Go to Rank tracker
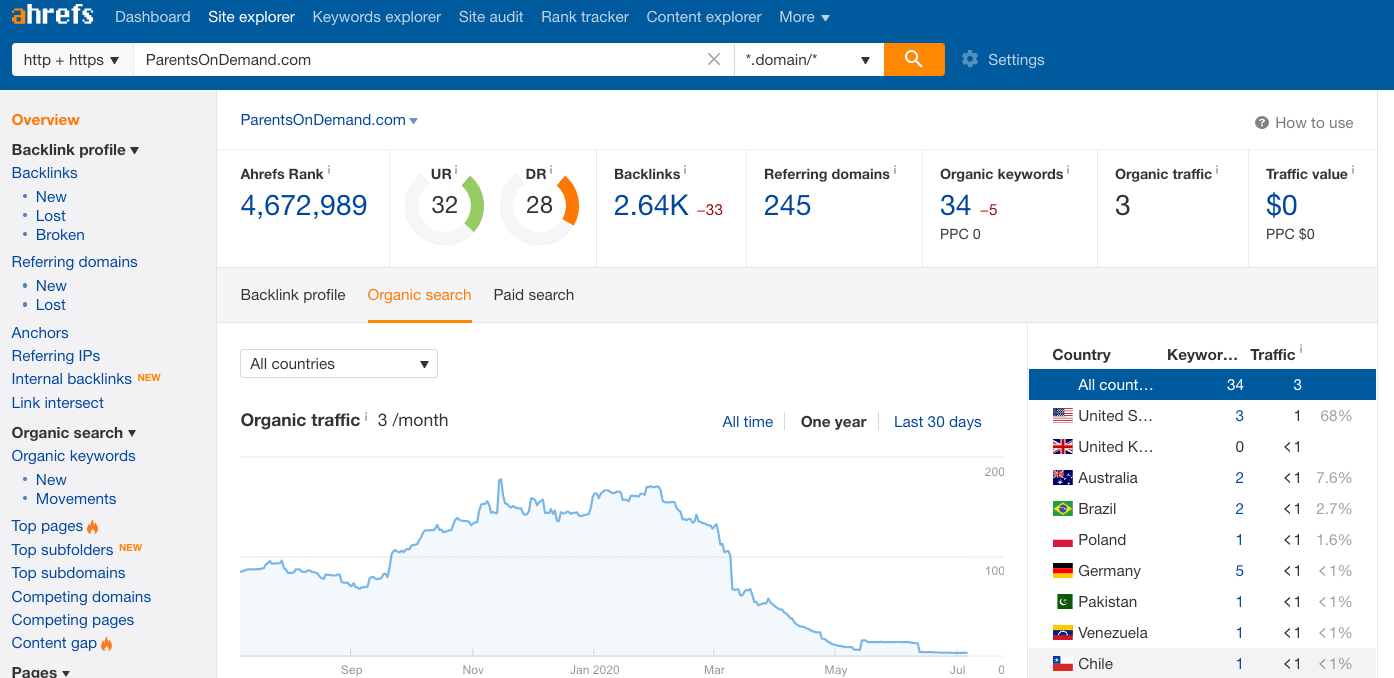 585,17
